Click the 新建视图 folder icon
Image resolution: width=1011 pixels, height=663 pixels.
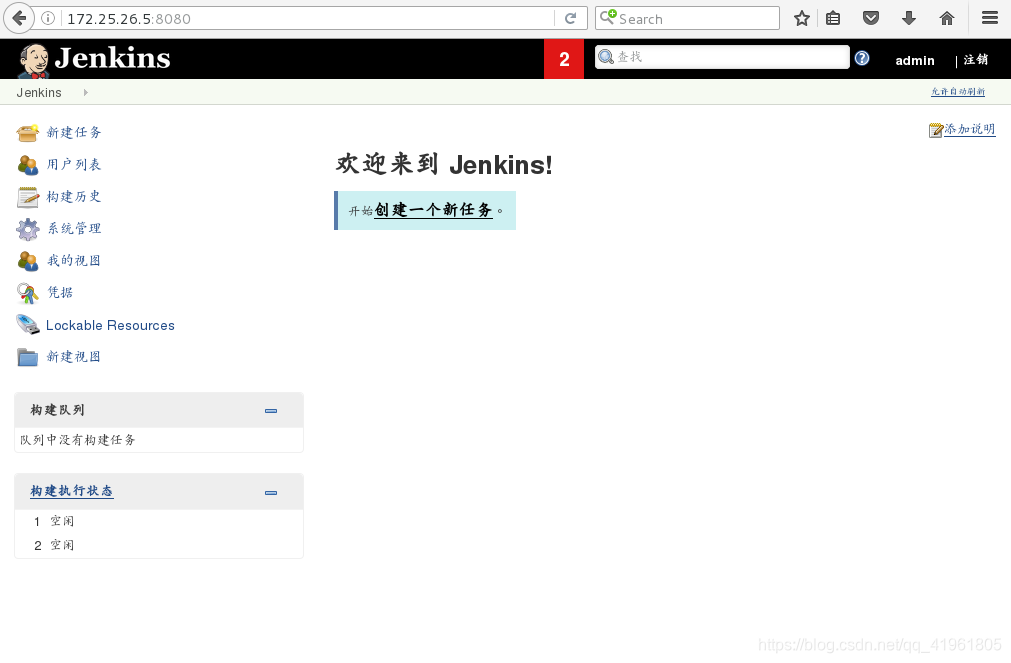click(28, 357)
